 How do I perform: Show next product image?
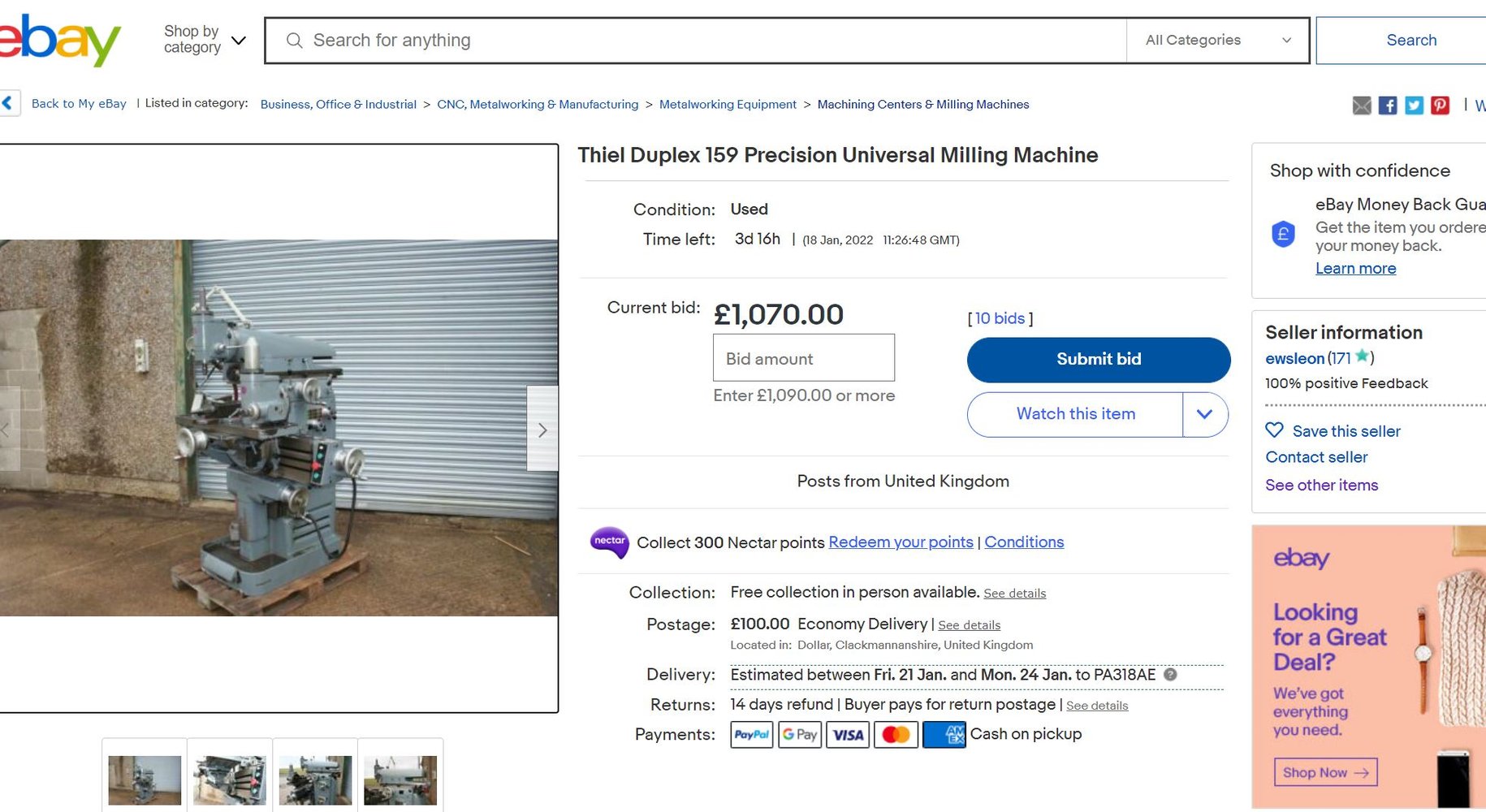pos(542,430)
